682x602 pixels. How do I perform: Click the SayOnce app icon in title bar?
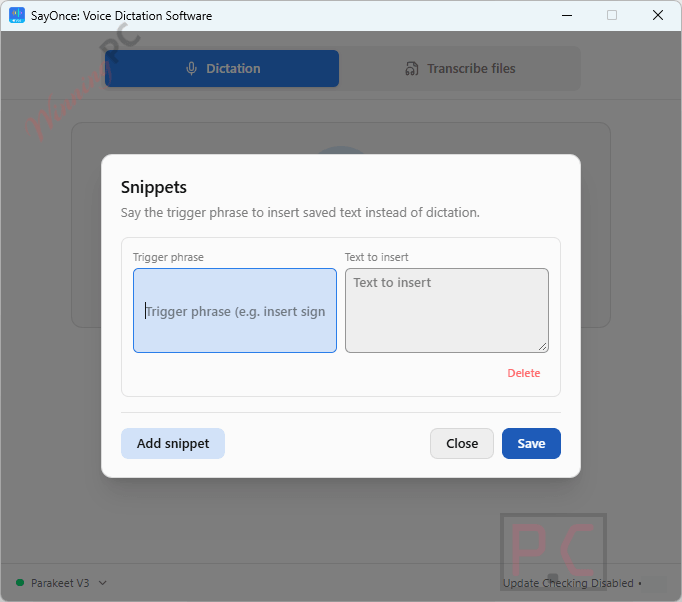click(17, 15)
